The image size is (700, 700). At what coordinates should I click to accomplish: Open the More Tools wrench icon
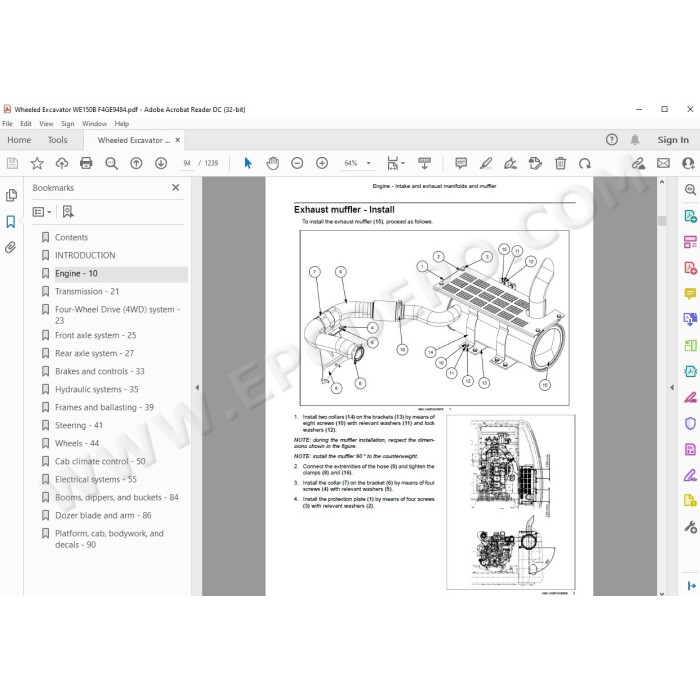pos(690,527)
